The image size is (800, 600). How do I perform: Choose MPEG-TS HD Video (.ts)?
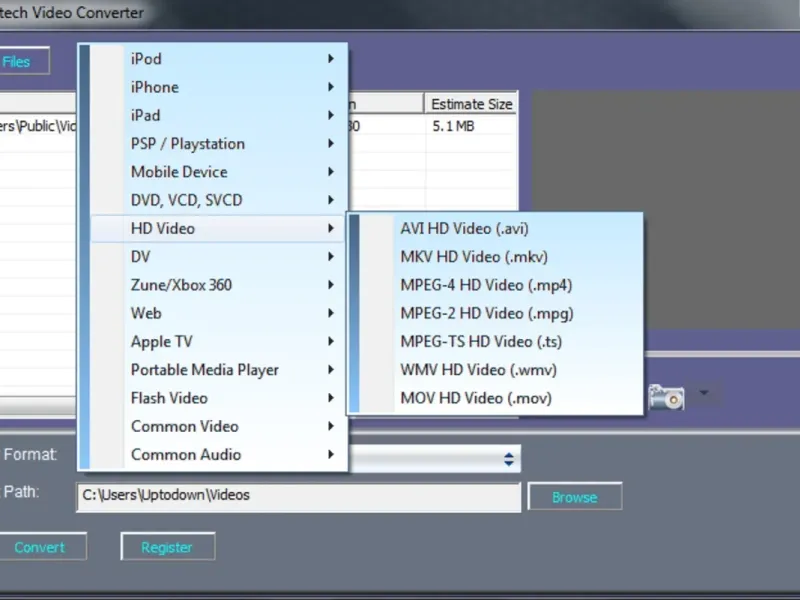point(501,341)
